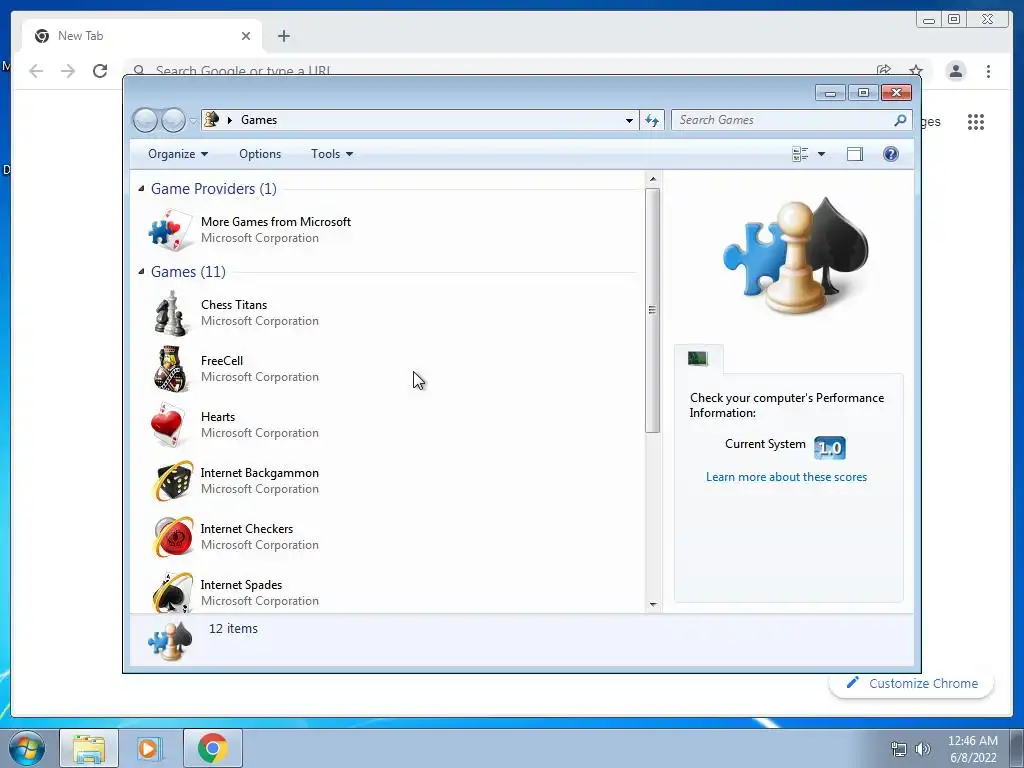
Task: Open the view options dropdown arrow
Action: coord(822,154)
